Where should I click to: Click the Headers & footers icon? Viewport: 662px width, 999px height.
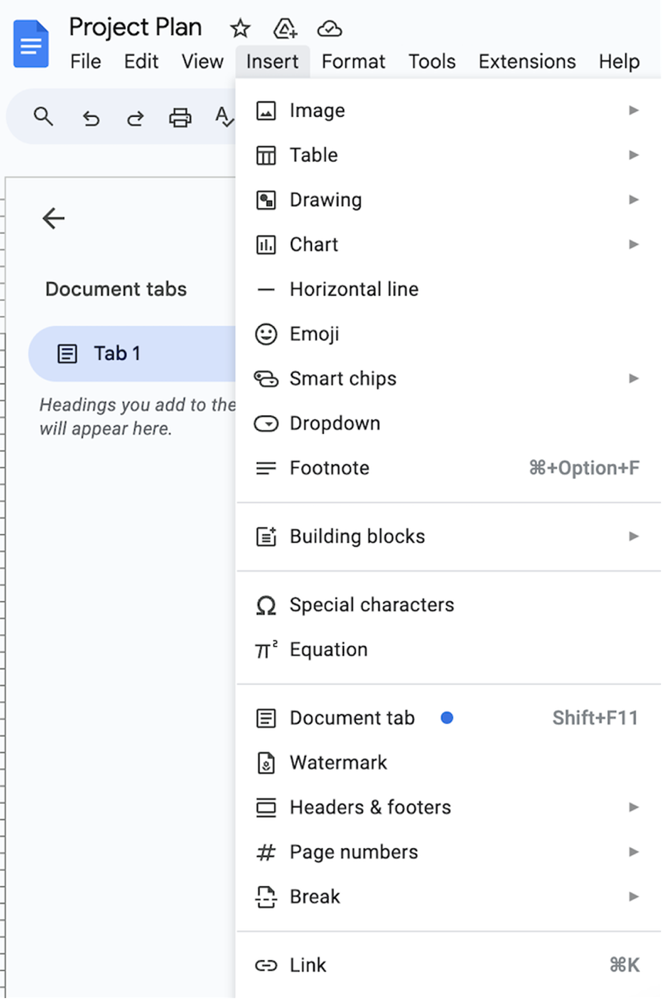(x=266, y=807)
